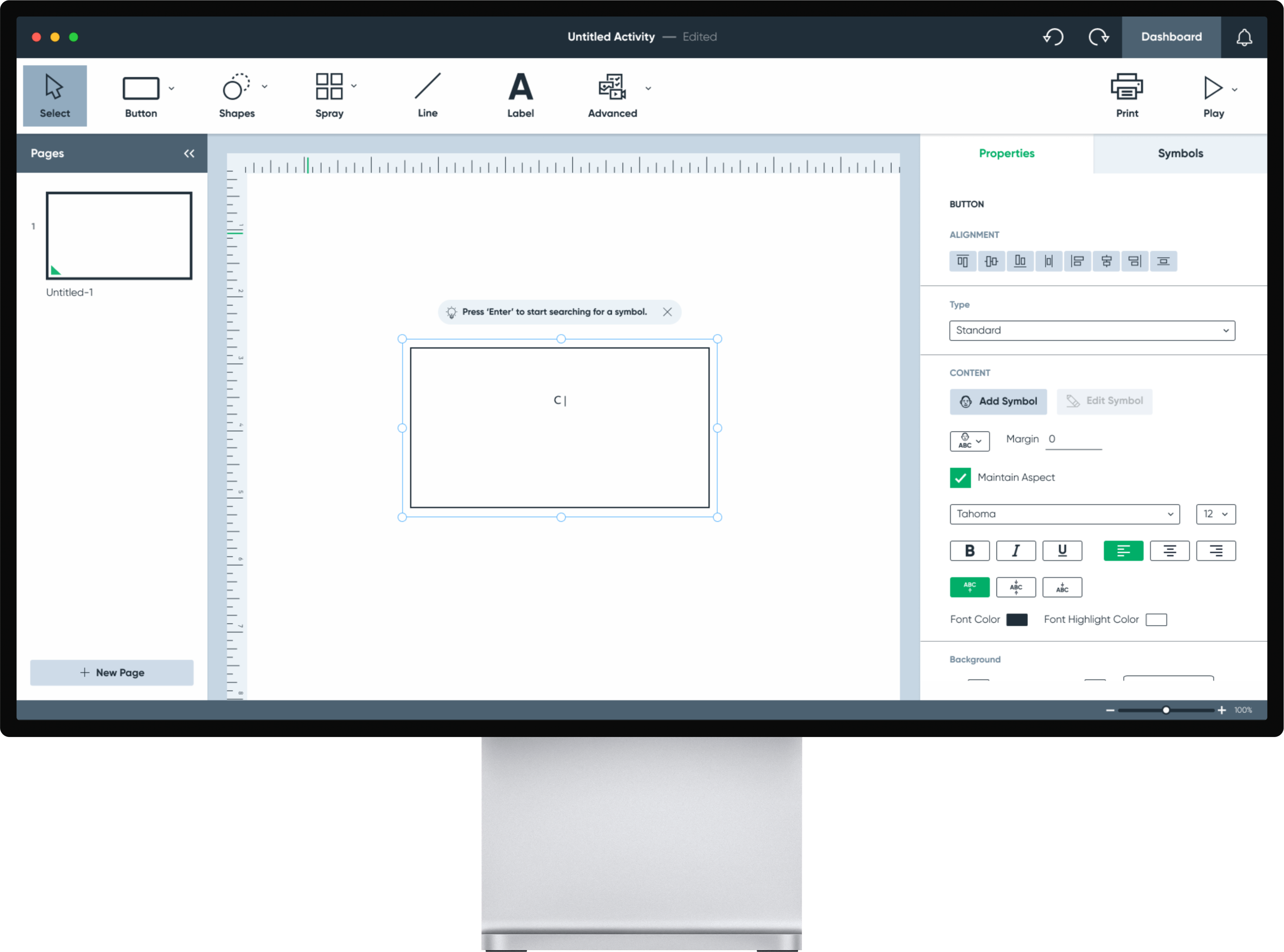Switch to the Symbols tab
The image size is (1284, 952).
pos(1180,153)
